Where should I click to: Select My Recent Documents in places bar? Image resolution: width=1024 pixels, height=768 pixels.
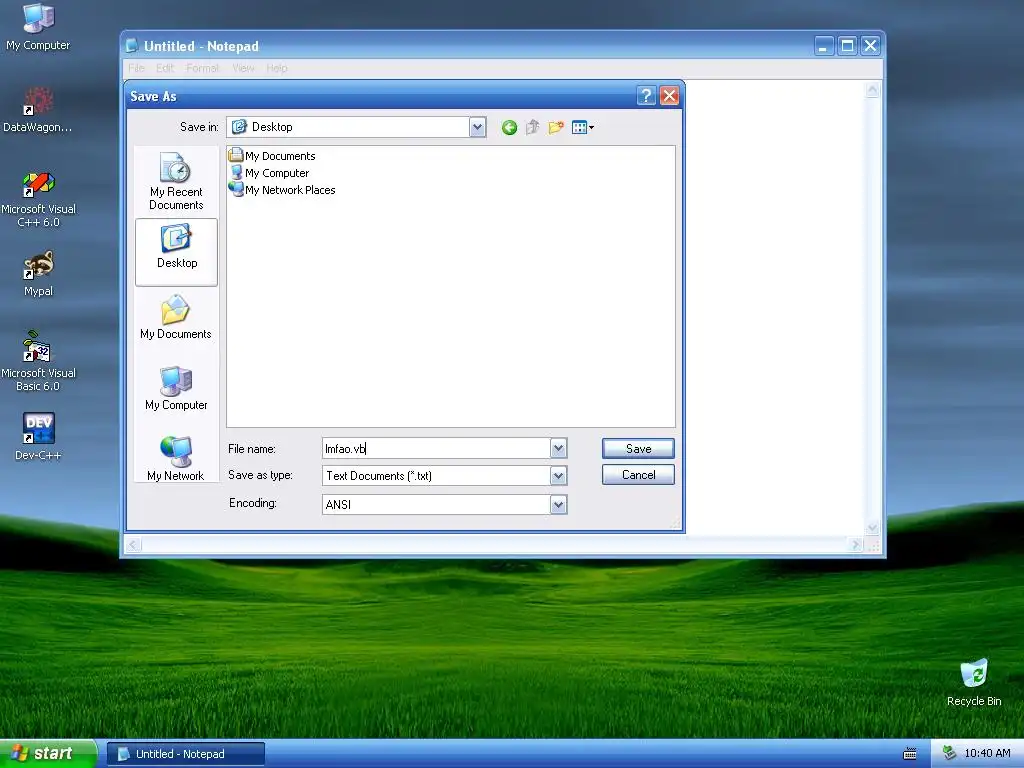(x=176, y=182)
